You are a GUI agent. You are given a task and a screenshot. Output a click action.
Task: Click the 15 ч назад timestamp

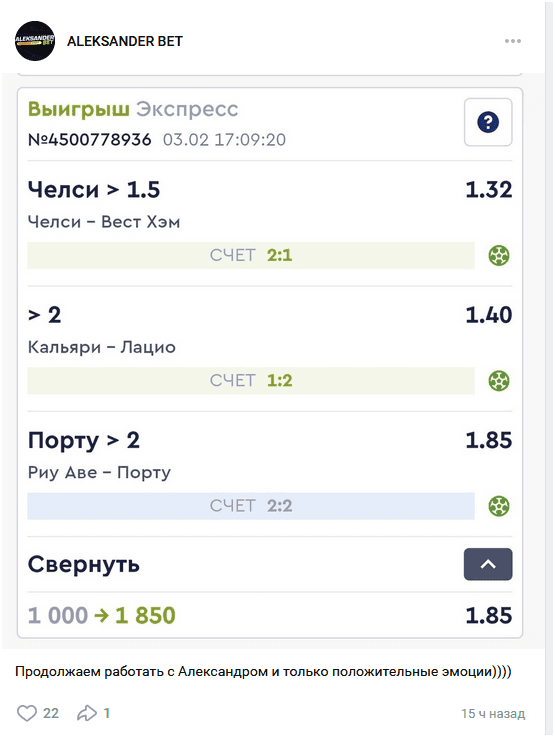[493, 713]
